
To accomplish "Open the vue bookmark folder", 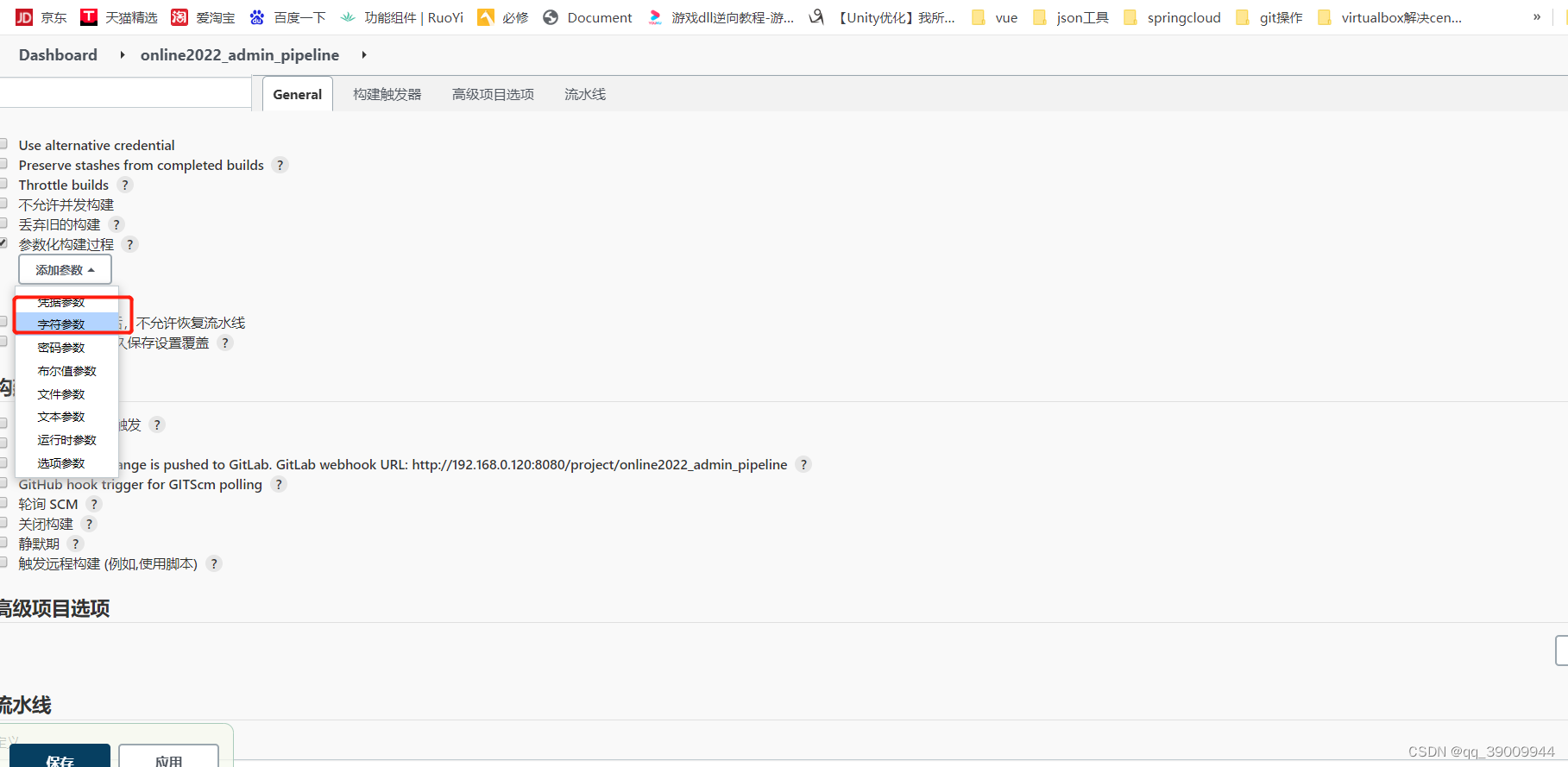I will (994, 17).
